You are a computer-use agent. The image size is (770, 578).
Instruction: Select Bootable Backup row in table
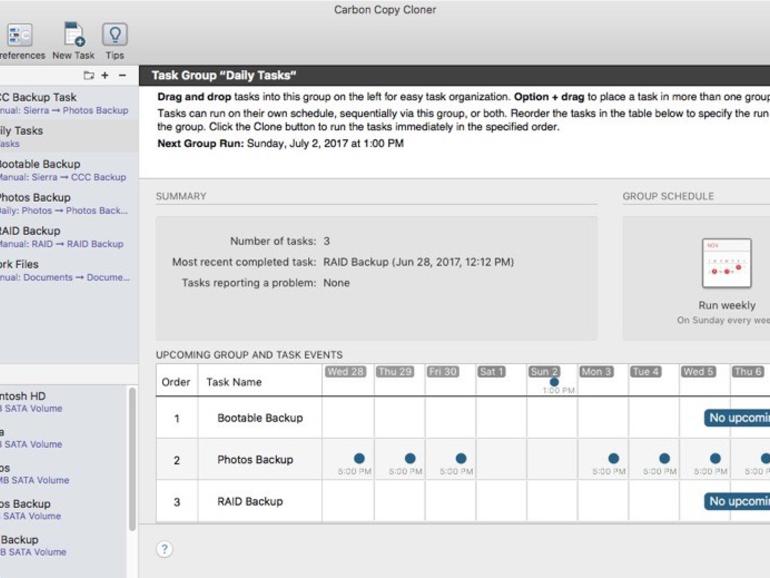pos(463,418)
